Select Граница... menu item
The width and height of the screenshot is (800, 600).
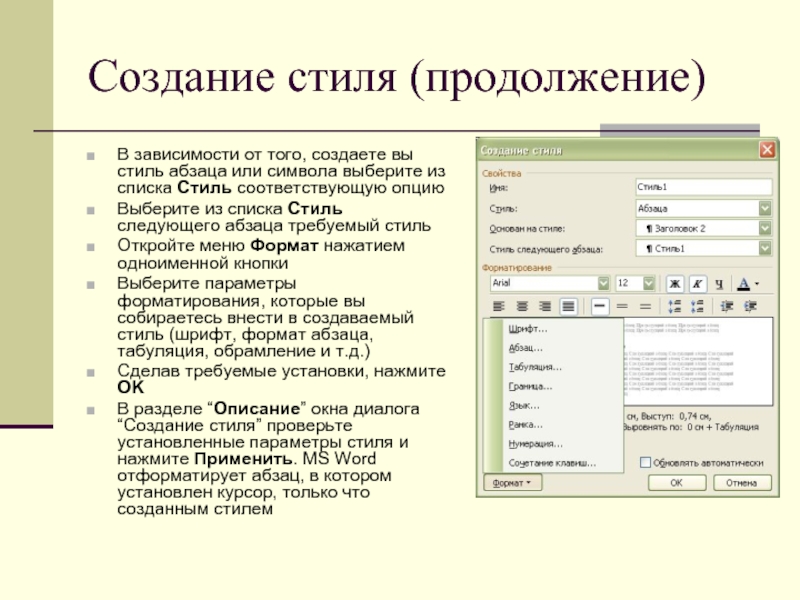tap(530, 386)
